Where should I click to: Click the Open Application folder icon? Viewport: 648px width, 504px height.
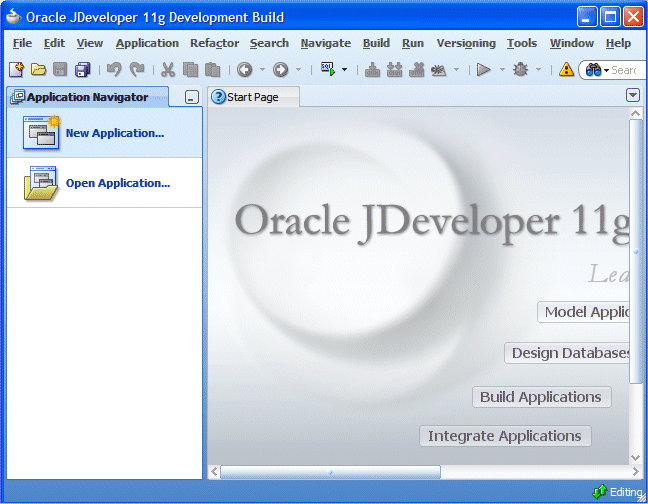coord(40,183)
